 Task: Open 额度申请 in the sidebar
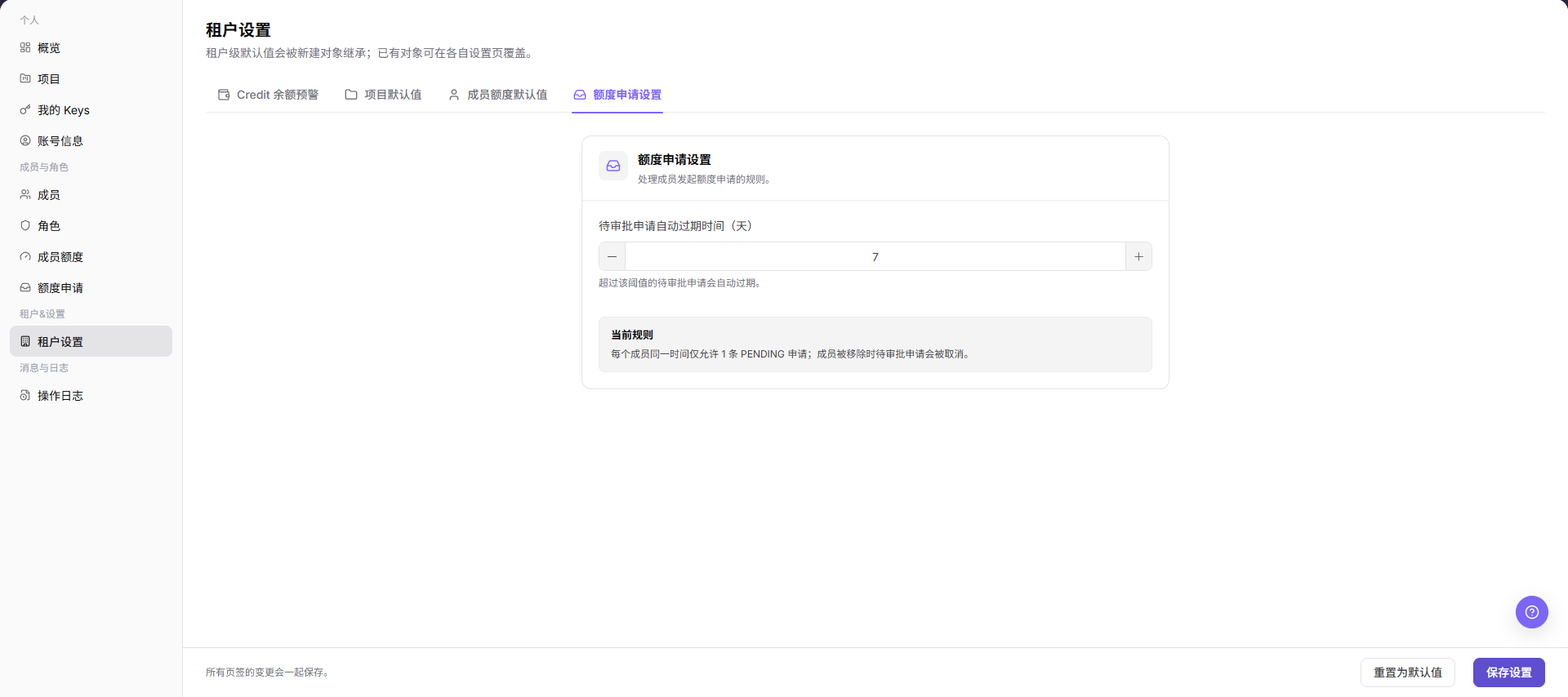pos(91,287)
